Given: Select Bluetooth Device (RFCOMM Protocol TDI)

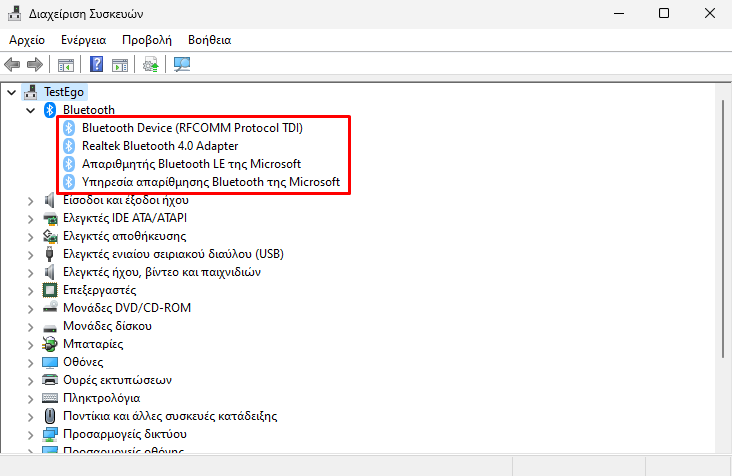Looking at the screenshot, I should (x=192, y=128).
